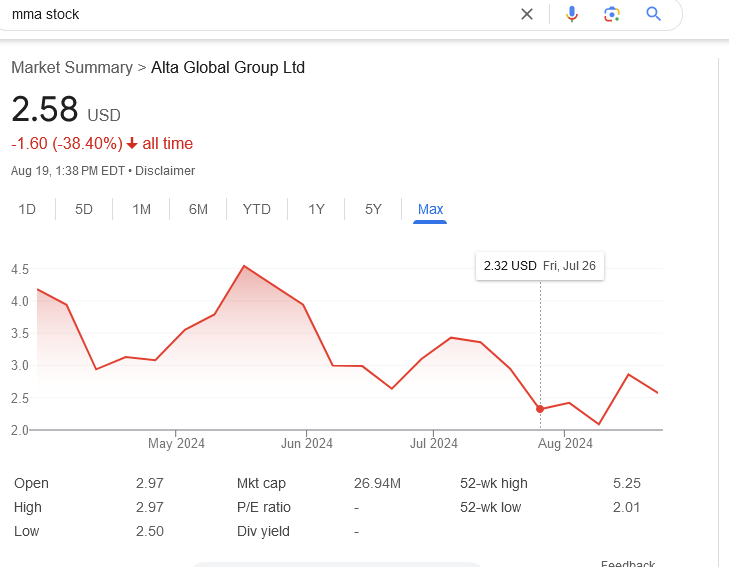Click the '2.58' price value
The height and width of the screenshot is (567, 729).
(45, 109)
